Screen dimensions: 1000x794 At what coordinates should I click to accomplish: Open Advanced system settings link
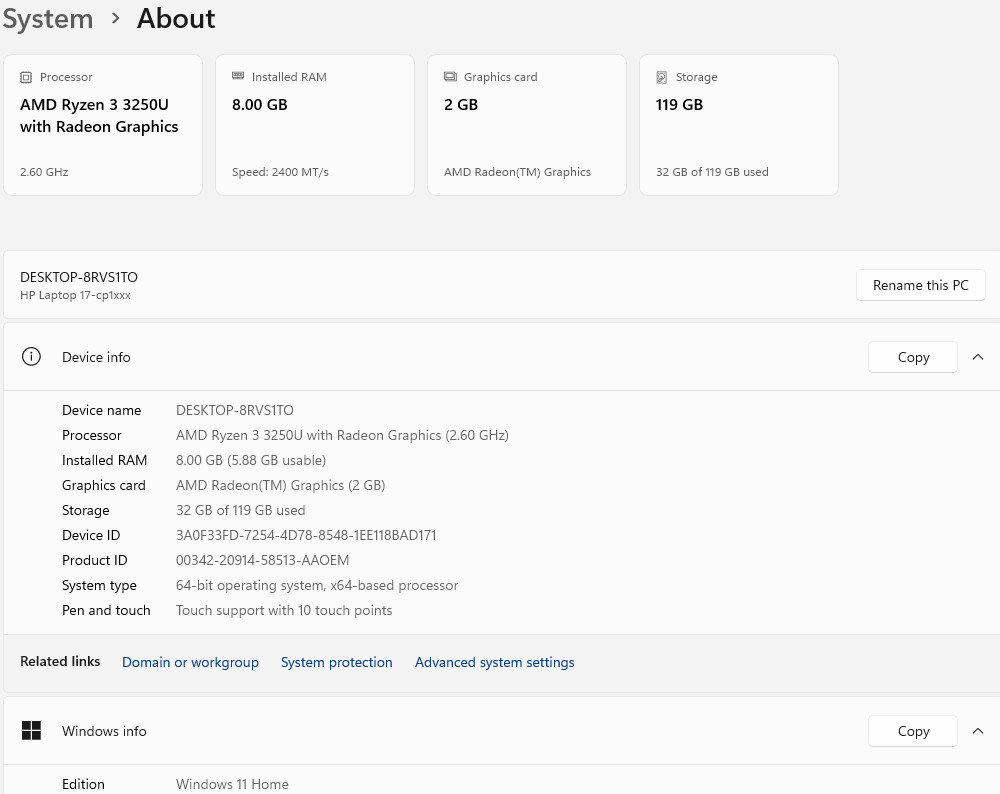(x=494, y=662)
